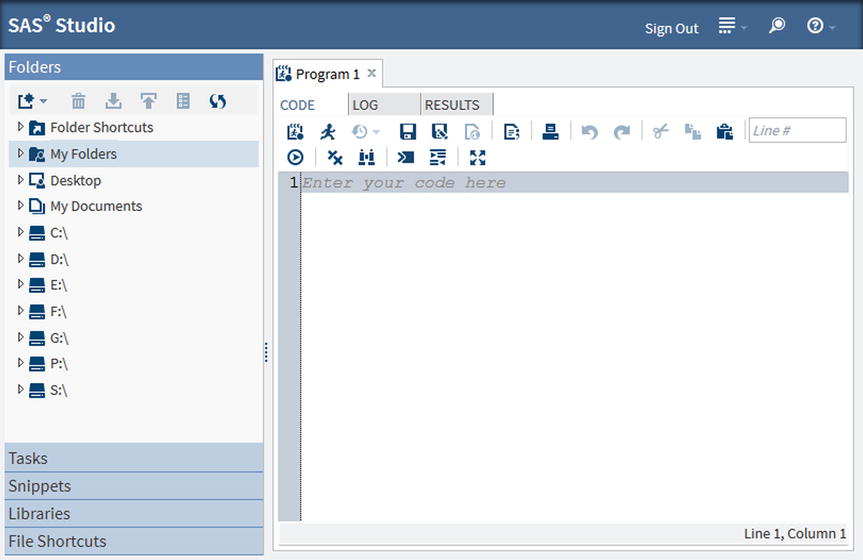The width and height of the screenshot is (863, 560).
Task: Save the program using the floppy disk icon
Action: (x=407, y=132)
